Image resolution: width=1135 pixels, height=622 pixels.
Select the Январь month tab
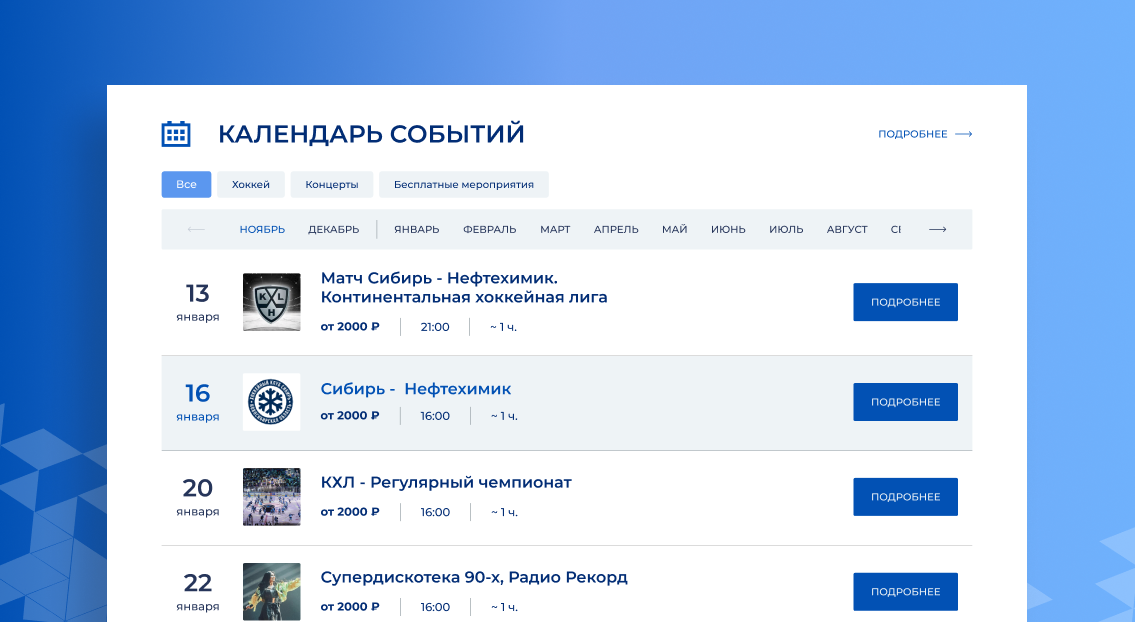(x=416, y=229)
